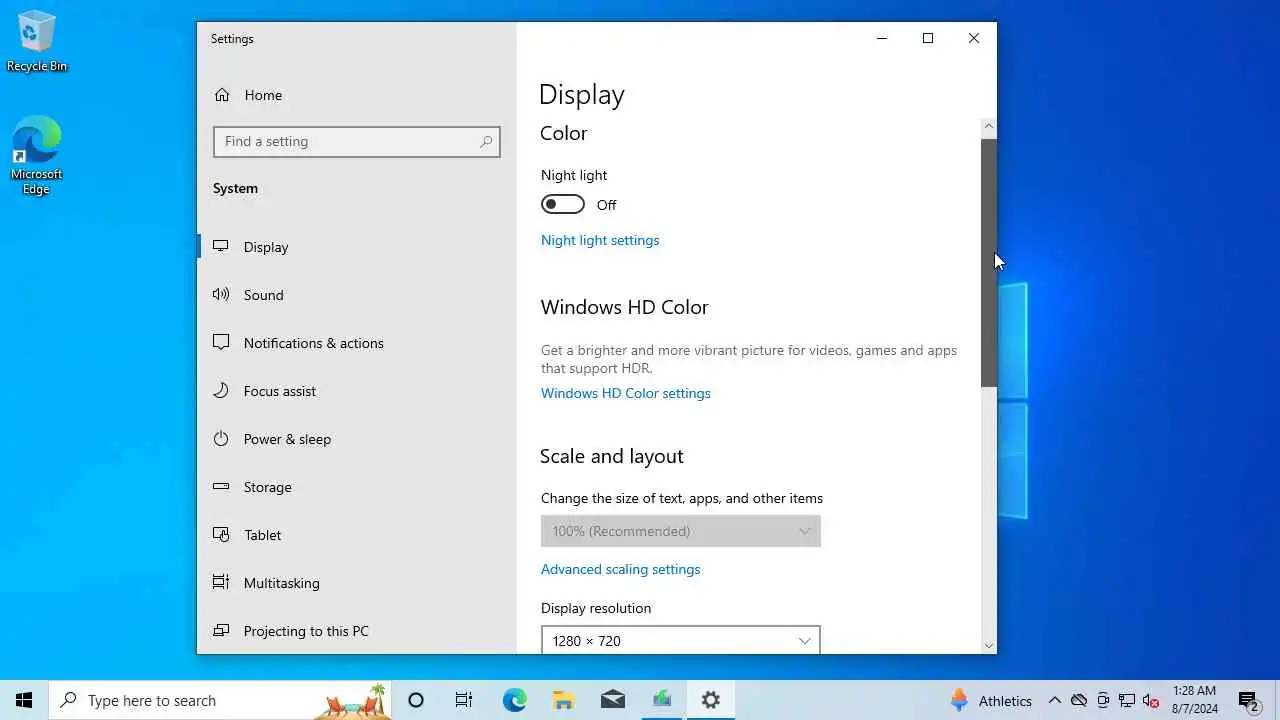The width and height of the screenshot is (1280, 720).
Task: Open the Windows Start button
Action: (x=24, y=700)
